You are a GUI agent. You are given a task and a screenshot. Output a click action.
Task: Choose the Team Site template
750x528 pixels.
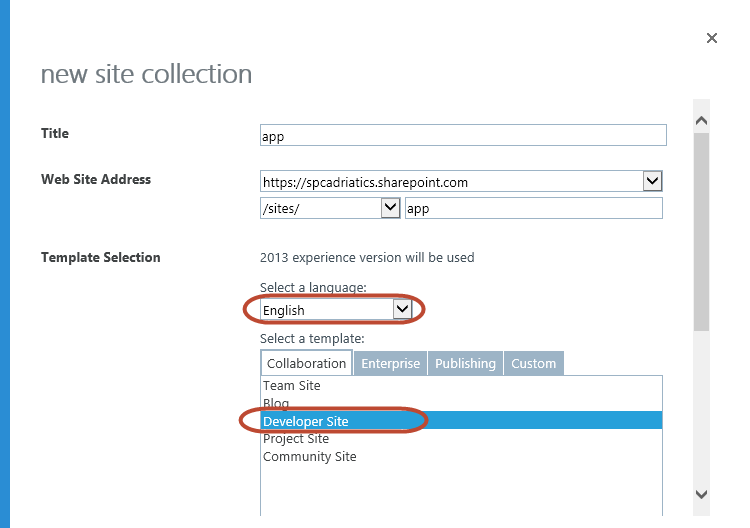(x=292, y=385)
